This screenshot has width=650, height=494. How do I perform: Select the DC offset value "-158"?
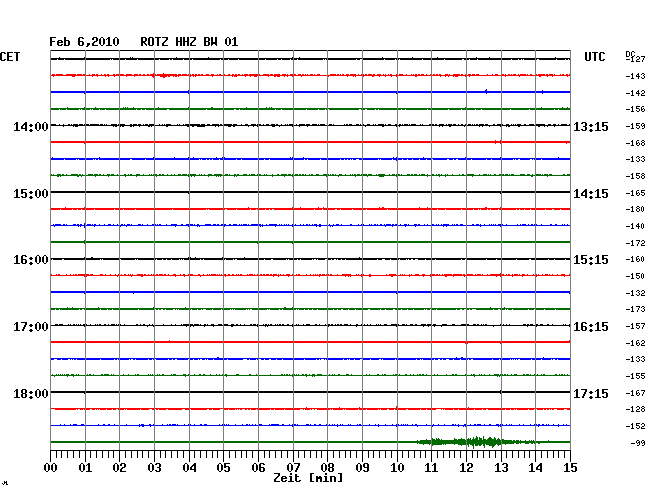635,176
